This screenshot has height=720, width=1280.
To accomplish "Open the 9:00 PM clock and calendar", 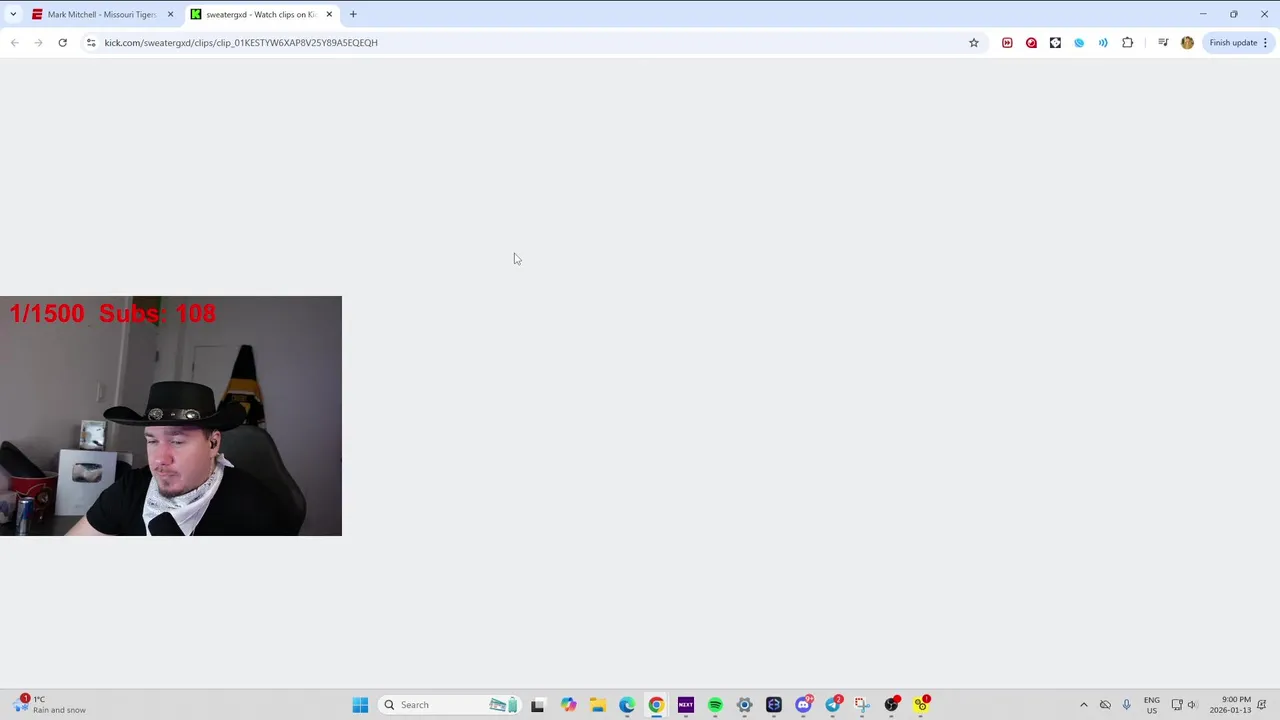I will coord(1230,705).
